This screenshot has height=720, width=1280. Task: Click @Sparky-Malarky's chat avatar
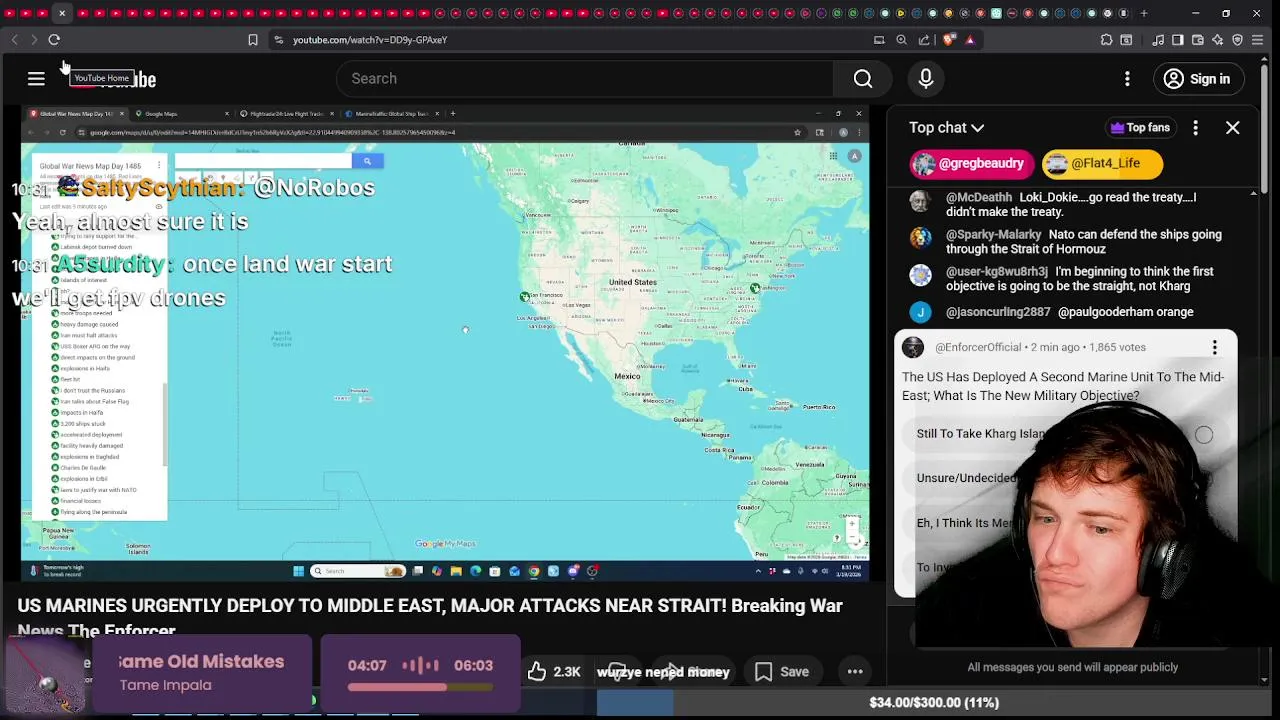pos(920,238)
